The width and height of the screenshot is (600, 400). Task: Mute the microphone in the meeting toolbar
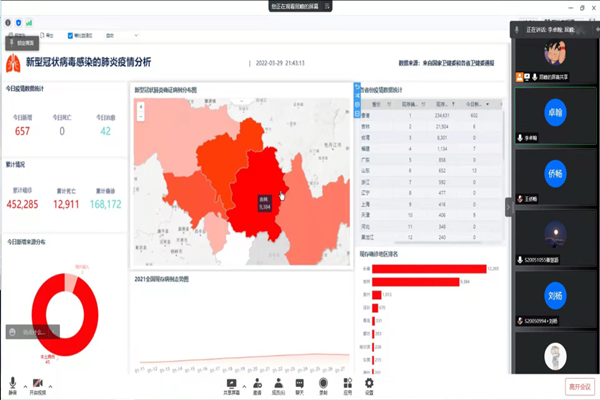click(14, 384)
